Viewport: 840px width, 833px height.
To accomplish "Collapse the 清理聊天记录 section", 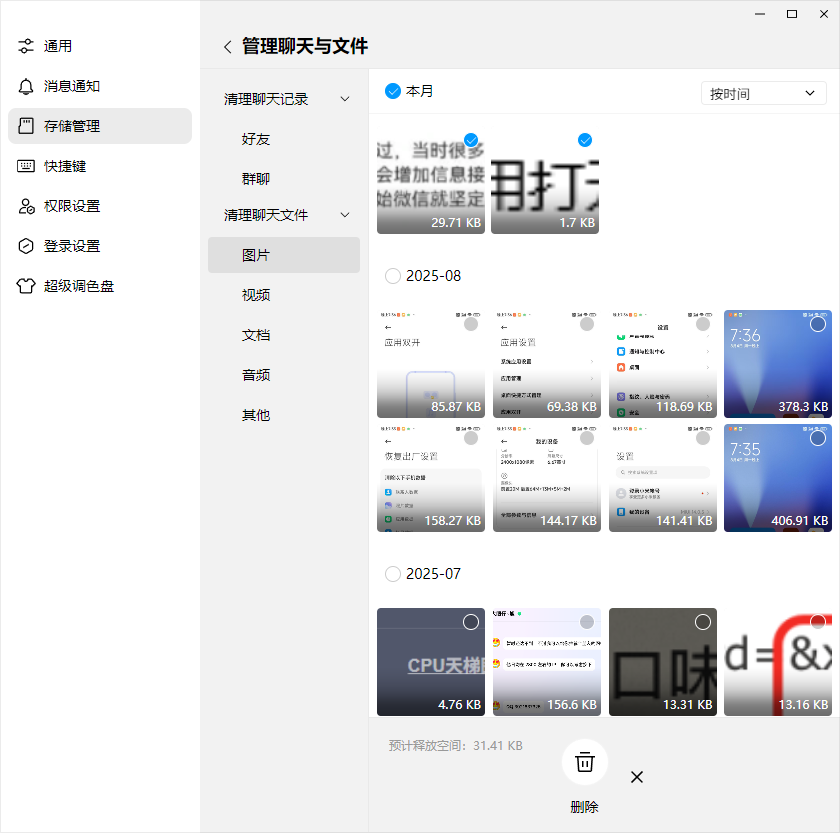I will click(345, 100).
